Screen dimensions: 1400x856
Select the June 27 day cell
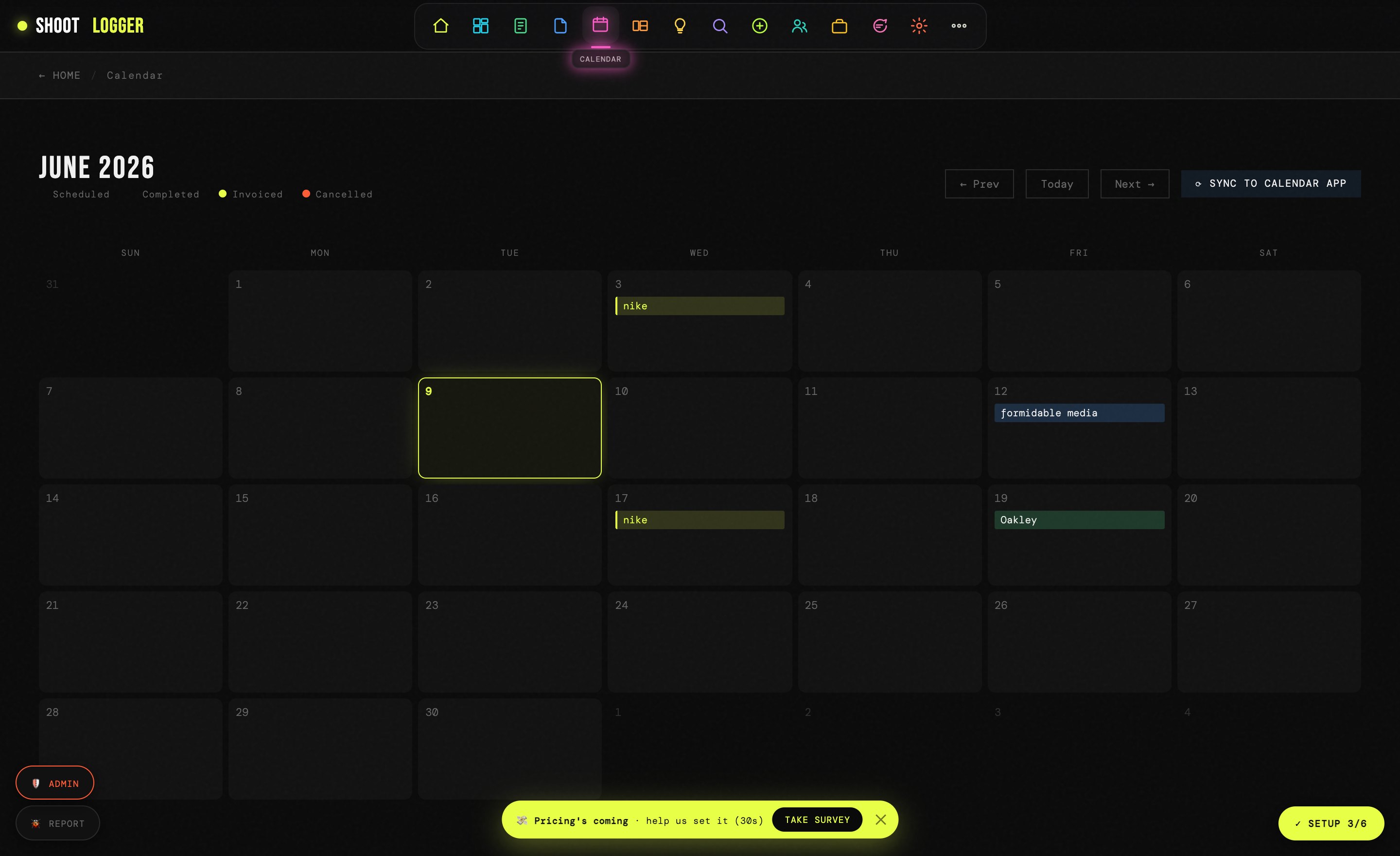(1269, 642)
